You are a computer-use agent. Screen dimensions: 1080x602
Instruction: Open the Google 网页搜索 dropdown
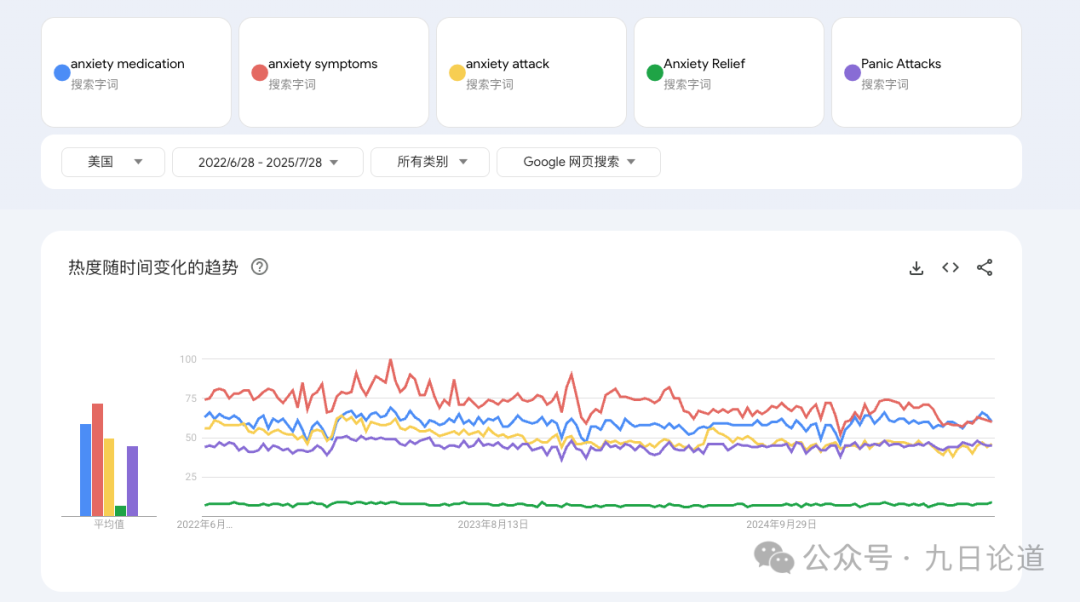click(578, 162)
